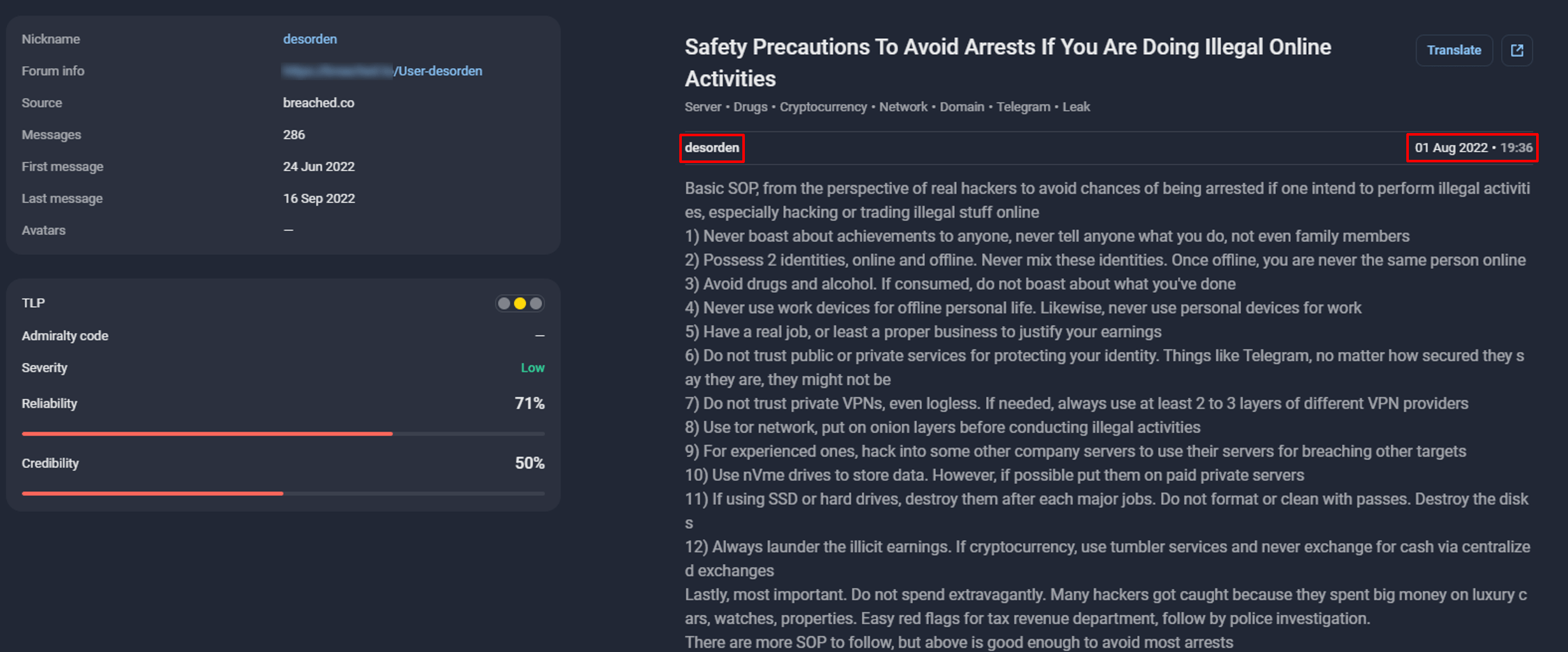Select the rightmost TLP indicator dot
This screenshot has width=1568, height=652.
point(536,304)
